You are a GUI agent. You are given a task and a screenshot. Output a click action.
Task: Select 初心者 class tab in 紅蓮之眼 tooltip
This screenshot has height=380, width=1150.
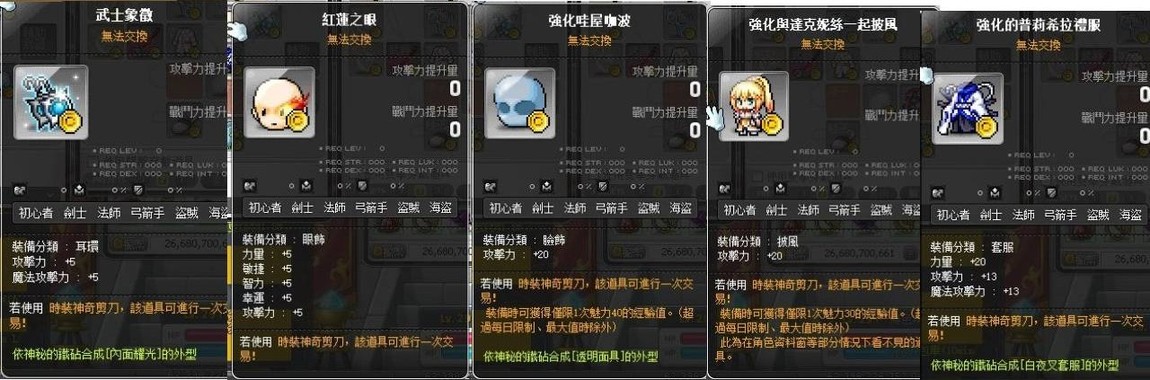coord(265,208)
